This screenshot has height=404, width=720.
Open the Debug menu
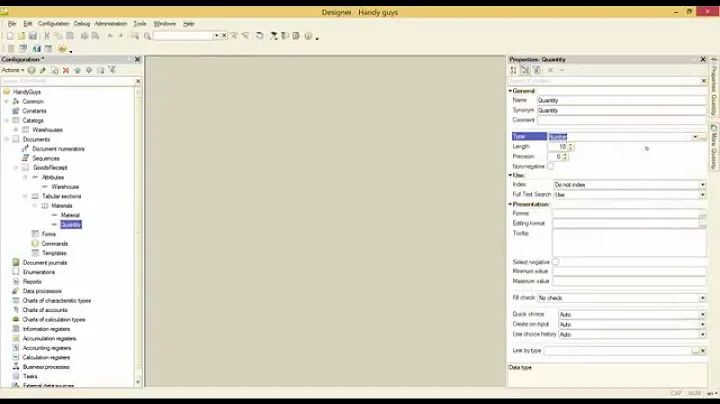82,23
